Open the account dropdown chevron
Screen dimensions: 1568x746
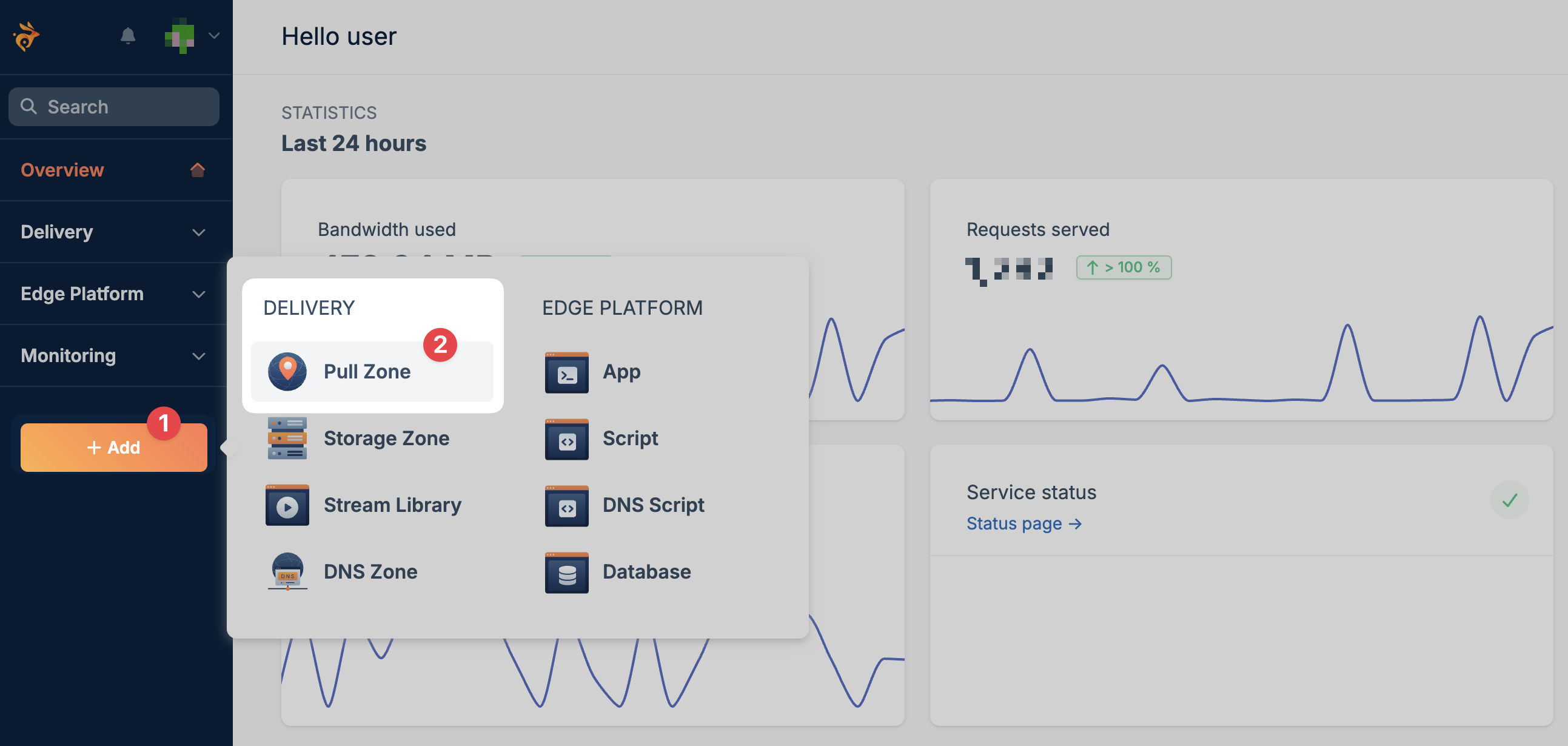[214, 36]
